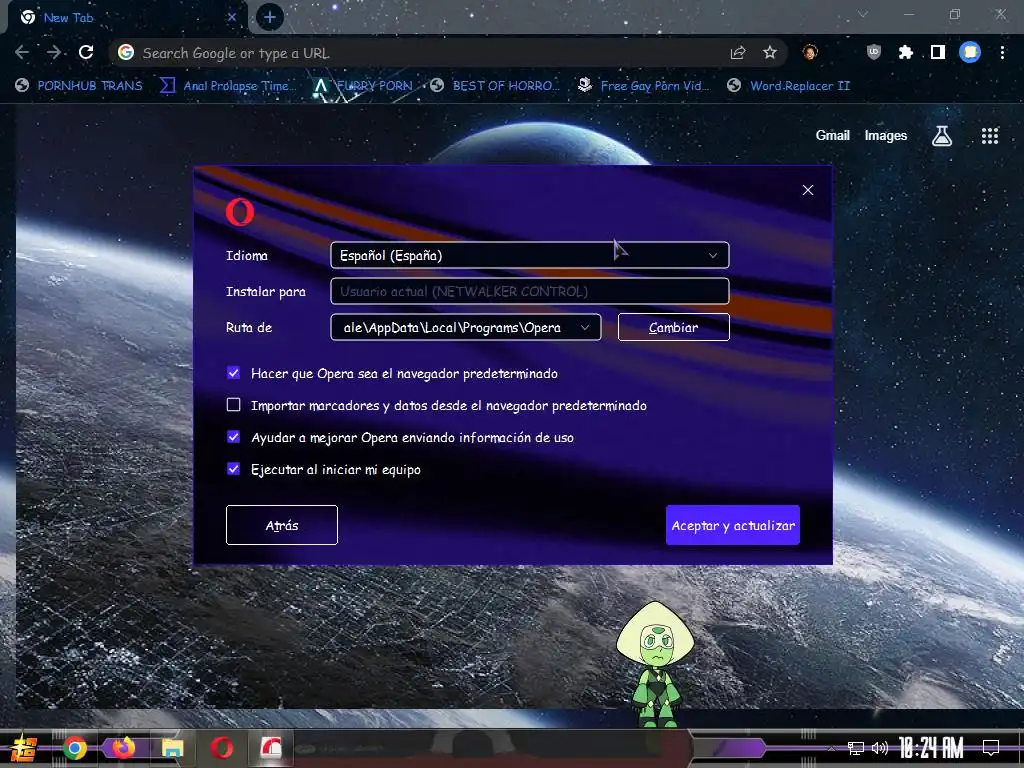Uncheck Ayudar a mejorar Opera option
The image size is (1024, 768).
point(233,437)
